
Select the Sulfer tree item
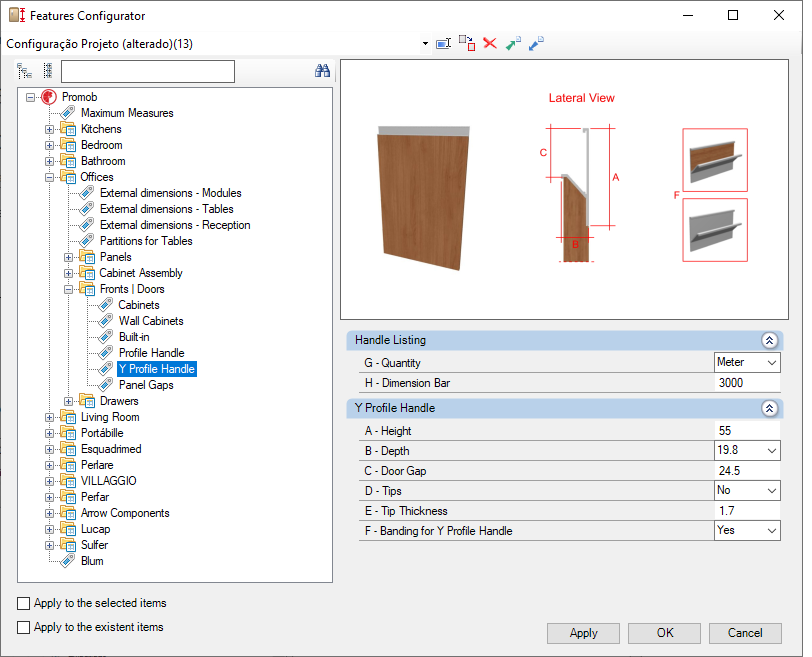pyautogui.click(x=94, y=545)
